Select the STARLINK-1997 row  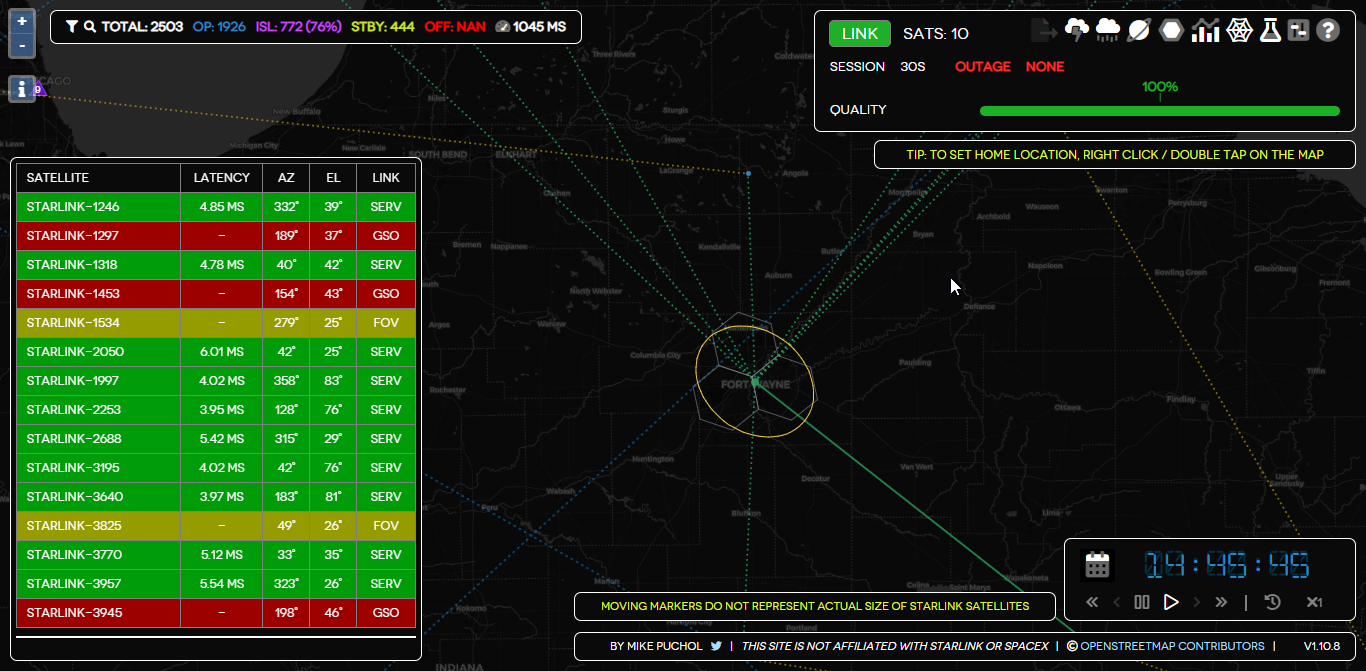[x=216, y=381]
